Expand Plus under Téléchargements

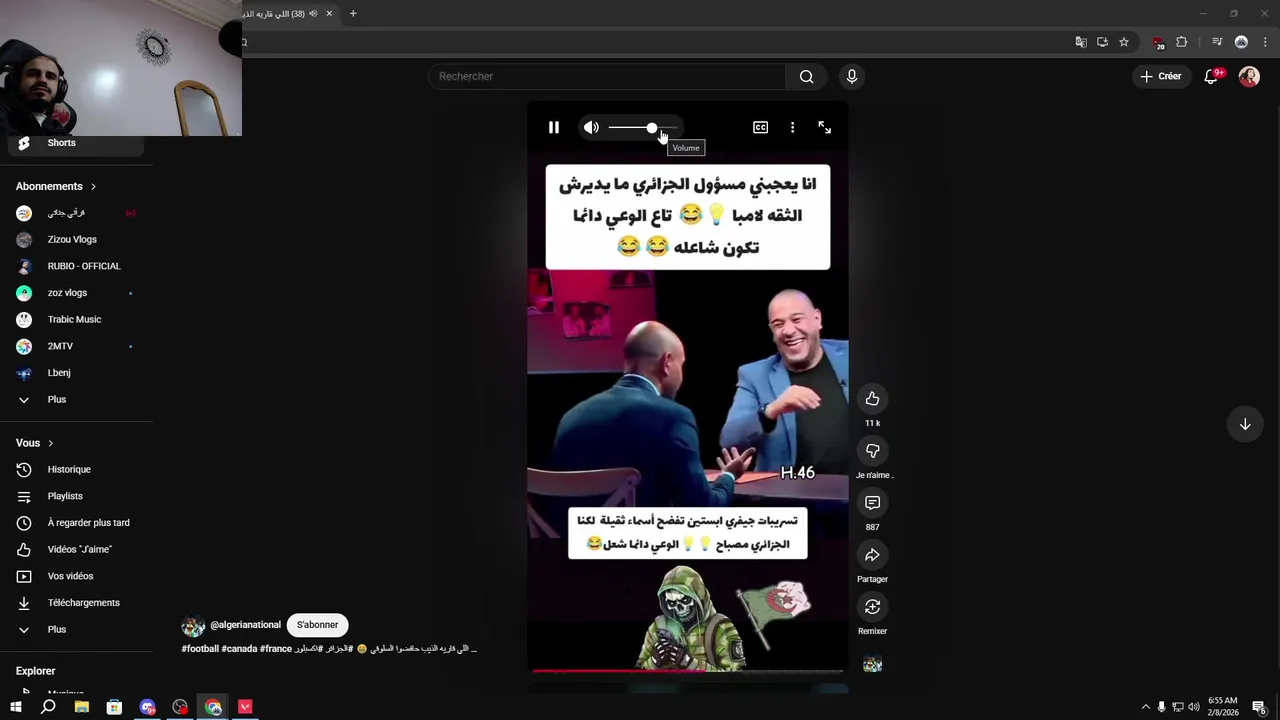(76, 629)
